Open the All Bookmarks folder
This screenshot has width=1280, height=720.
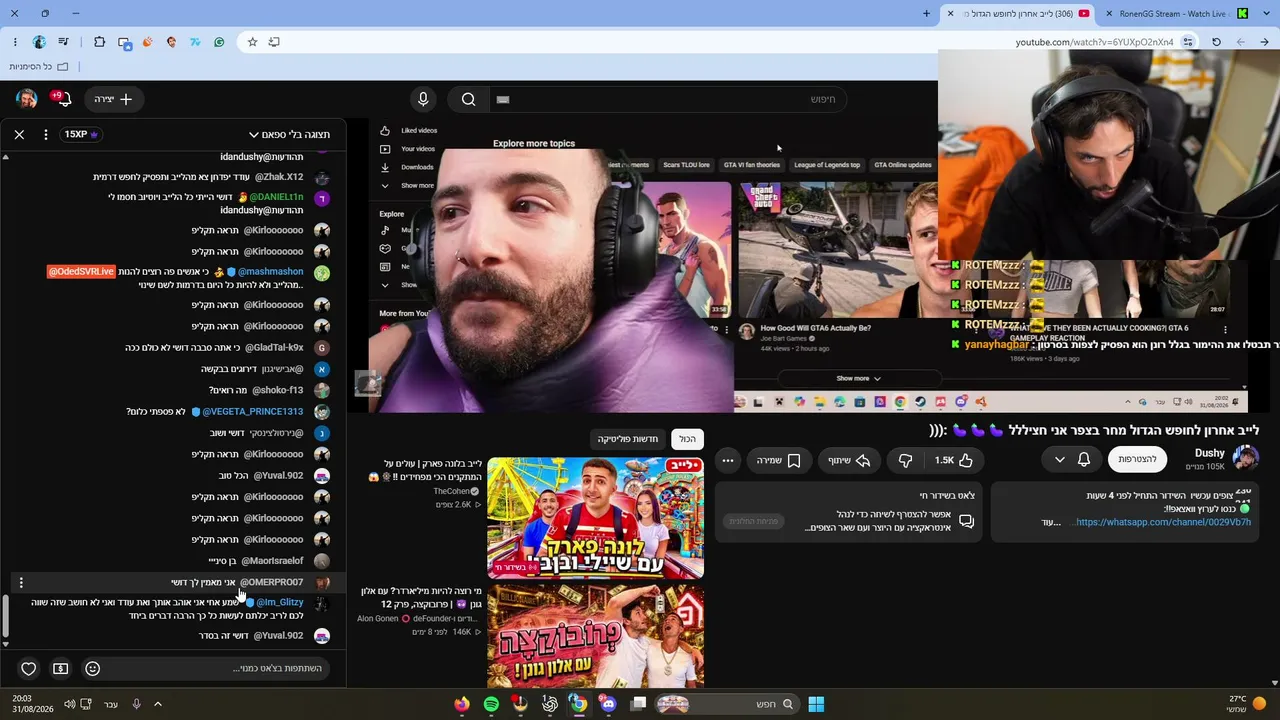coord(39,67)
